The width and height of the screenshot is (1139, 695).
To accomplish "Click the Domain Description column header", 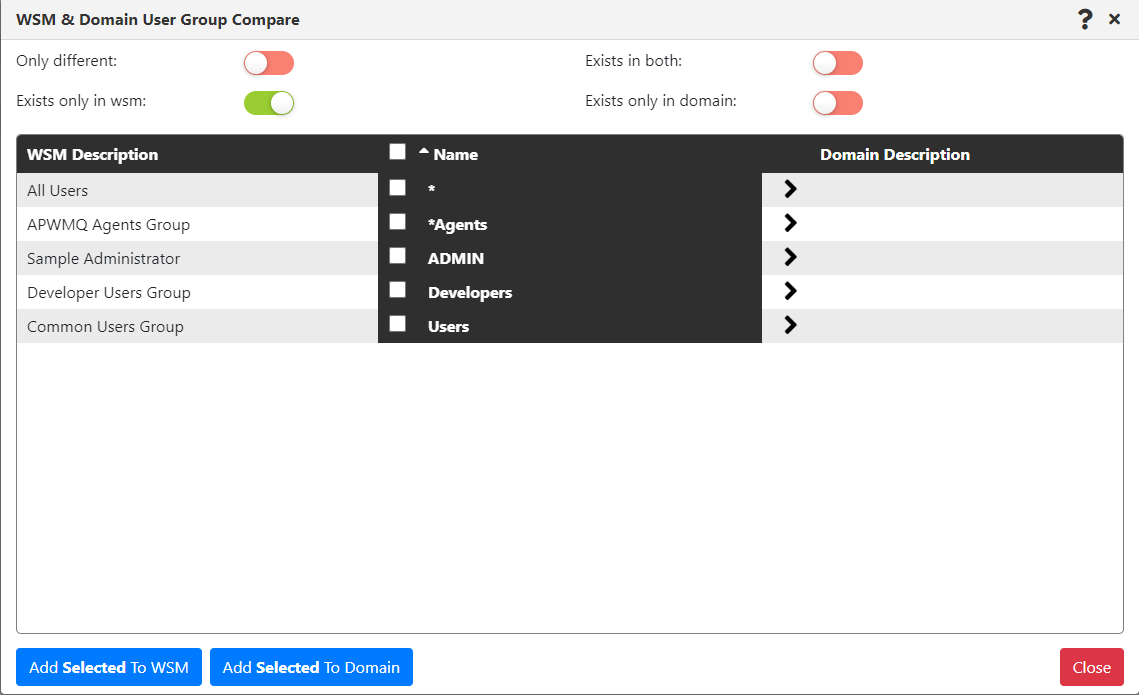I will point(895,155).
